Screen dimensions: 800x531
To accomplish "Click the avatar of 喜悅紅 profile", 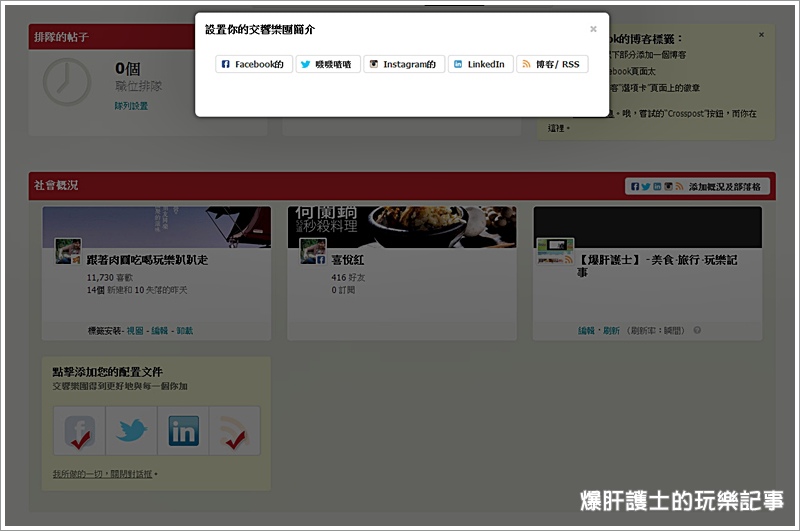I will tap(313, 251).
